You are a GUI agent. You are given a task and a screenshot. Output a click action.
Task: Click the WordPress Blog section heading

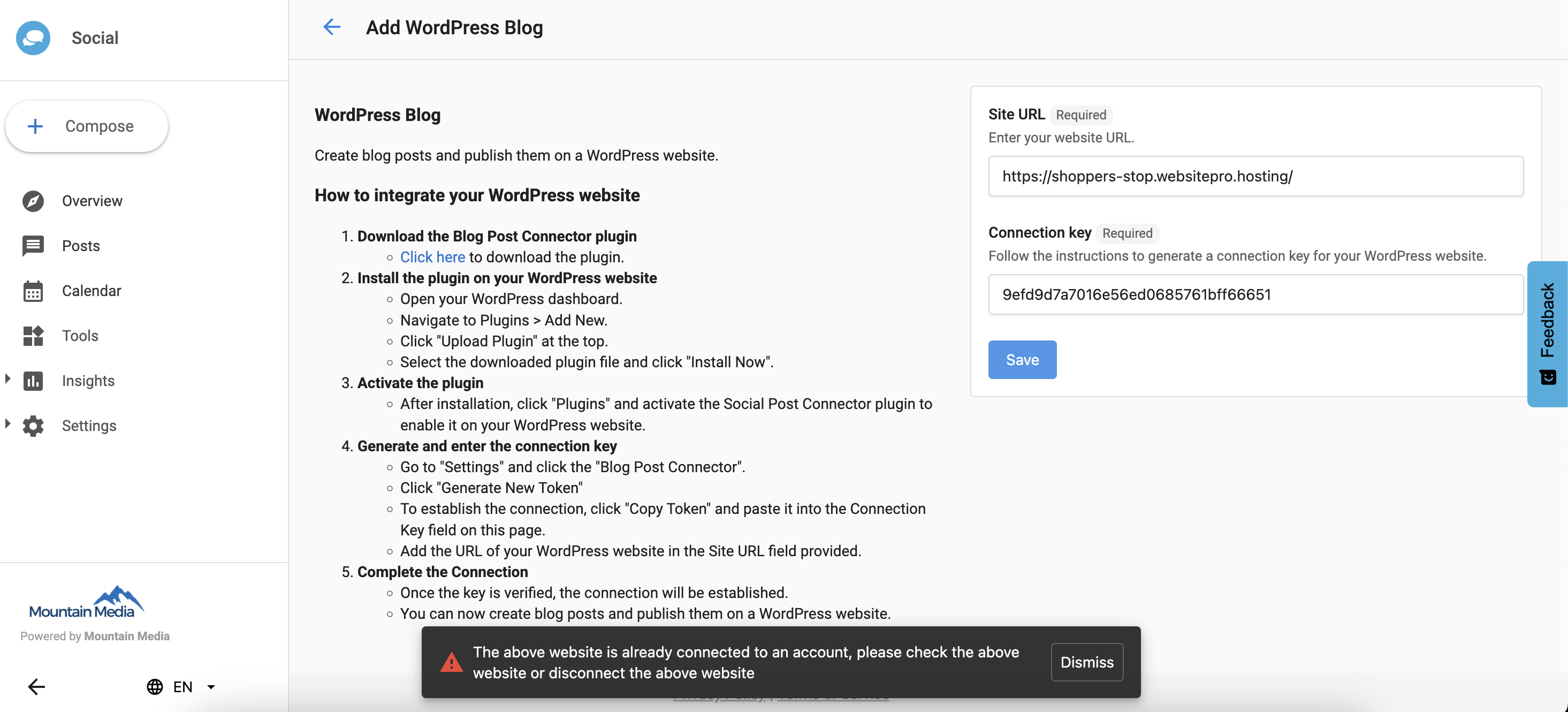(x=377, y=115)
